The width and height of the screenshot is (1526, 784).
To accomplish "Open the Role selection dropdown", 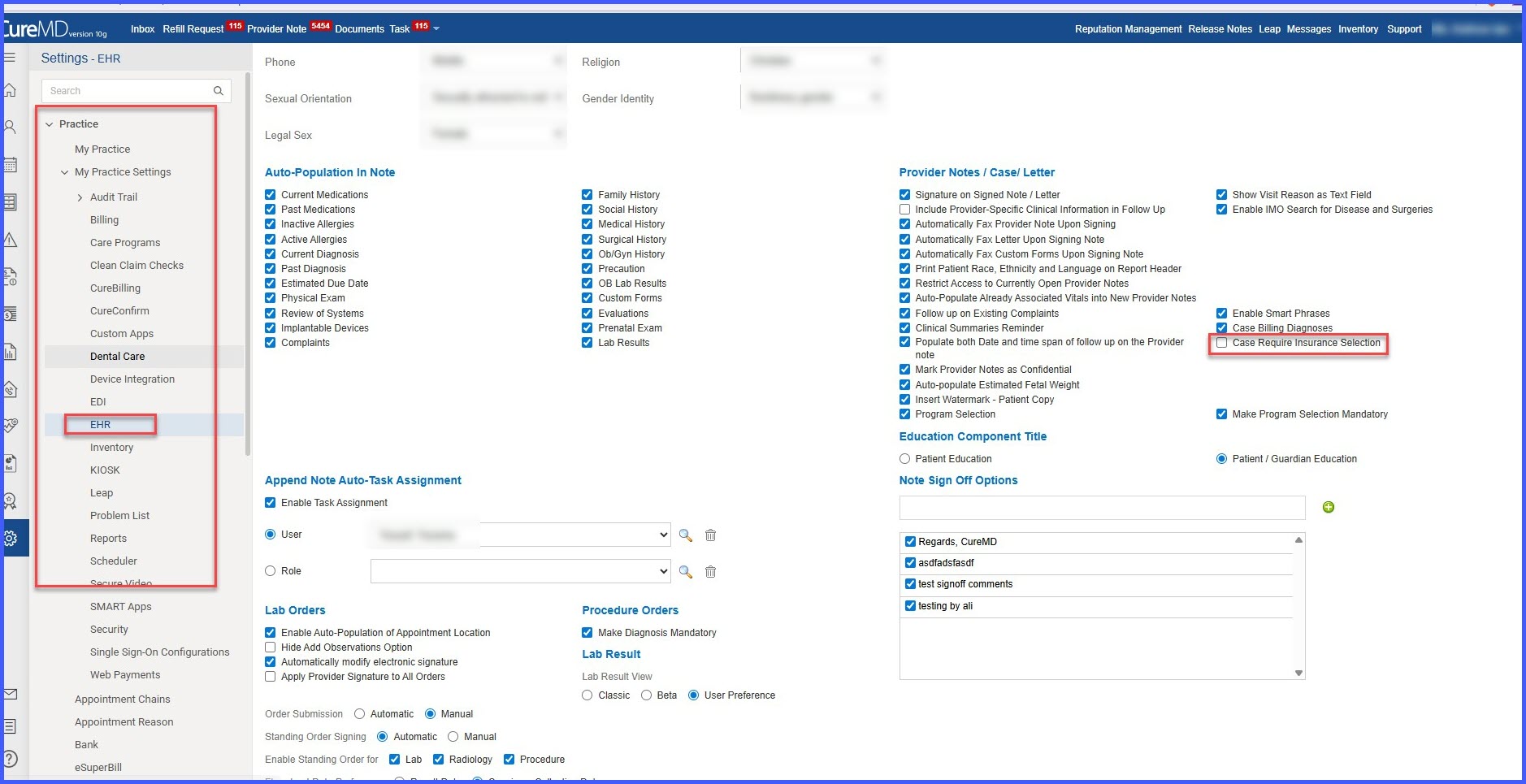I will (x=520, y=571).
